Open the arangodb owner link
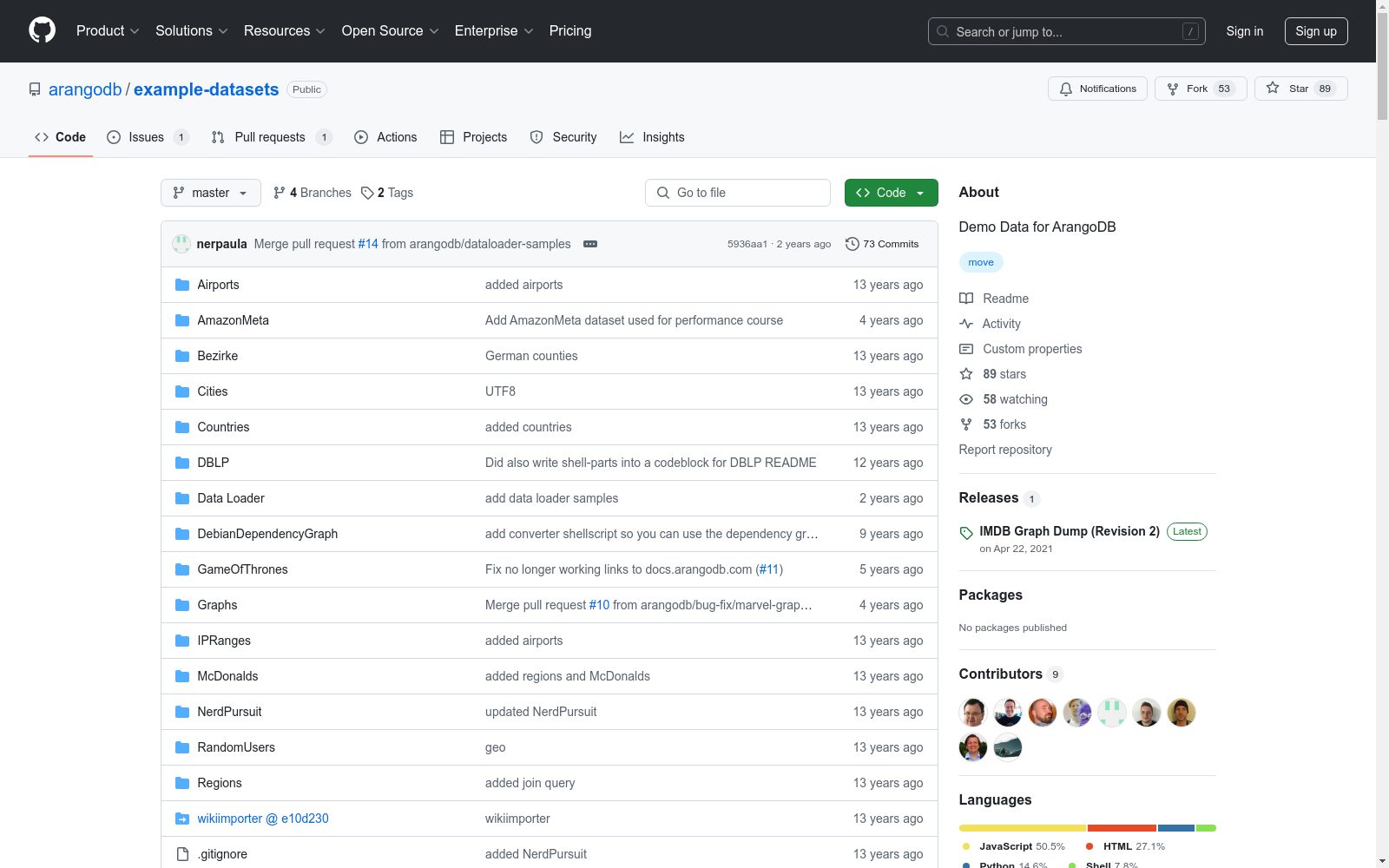 click(x=85, y=89)
